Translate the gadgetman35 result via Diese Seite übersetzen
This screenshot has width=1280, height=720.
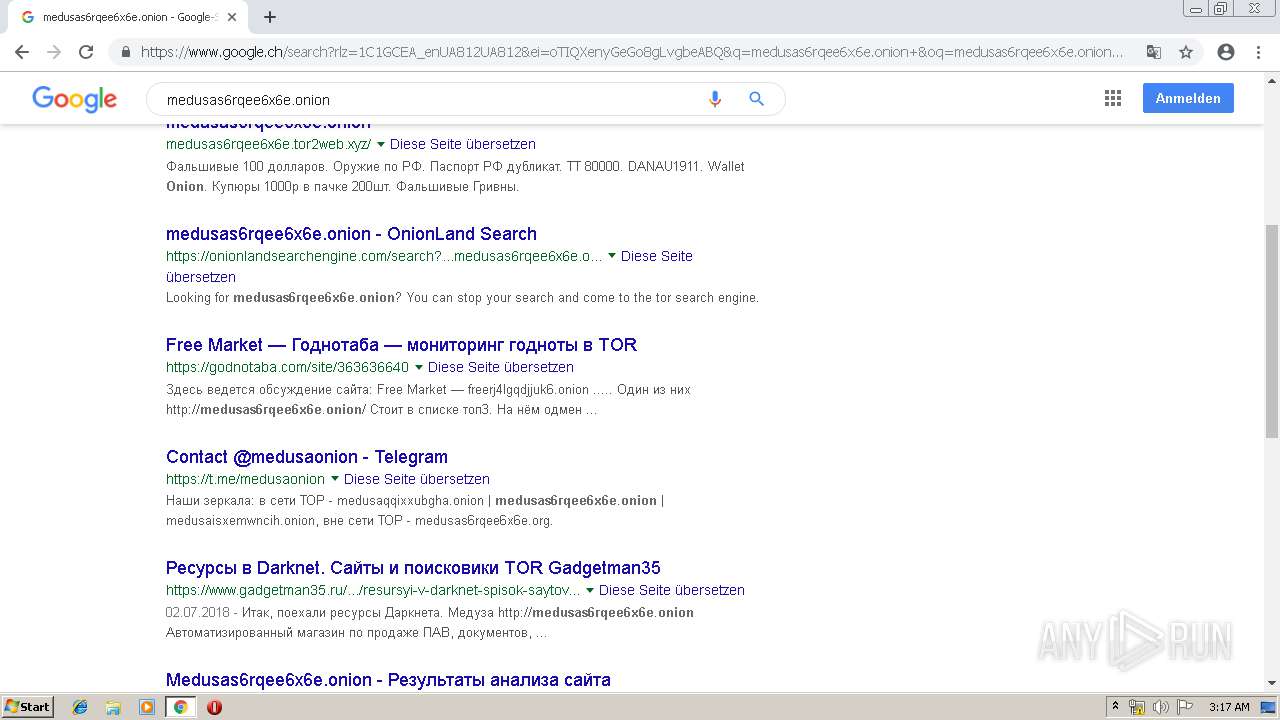point(672,590)
